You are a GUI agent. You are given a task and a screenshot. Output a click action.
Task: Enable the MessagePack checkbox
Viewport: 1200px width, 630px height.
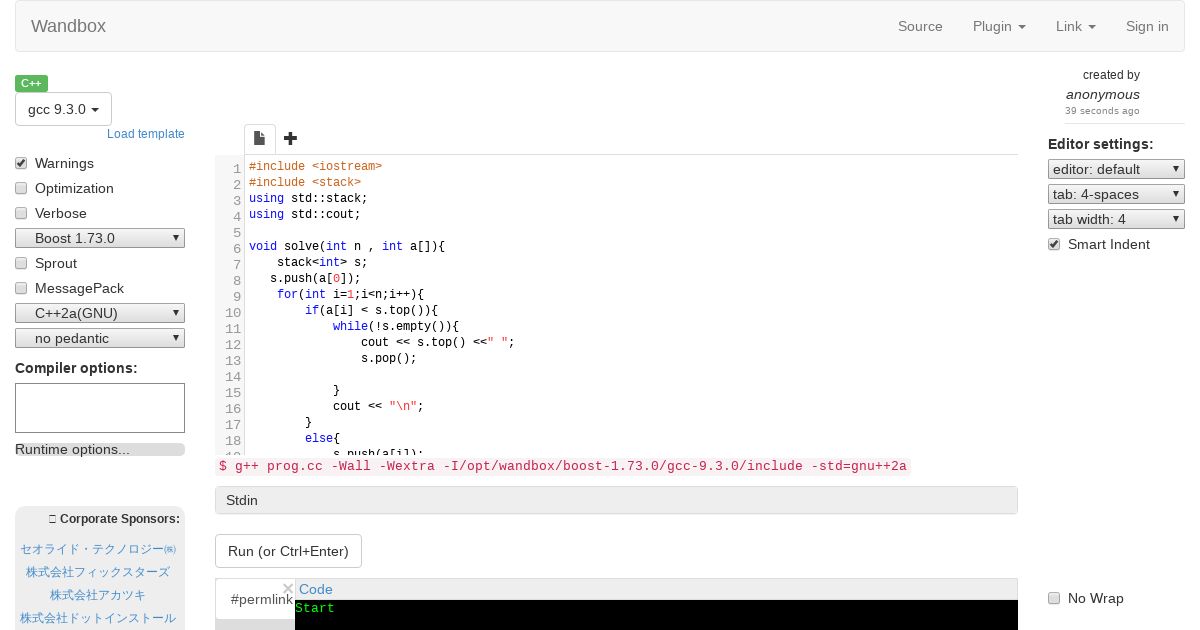[x=21, y=288]
